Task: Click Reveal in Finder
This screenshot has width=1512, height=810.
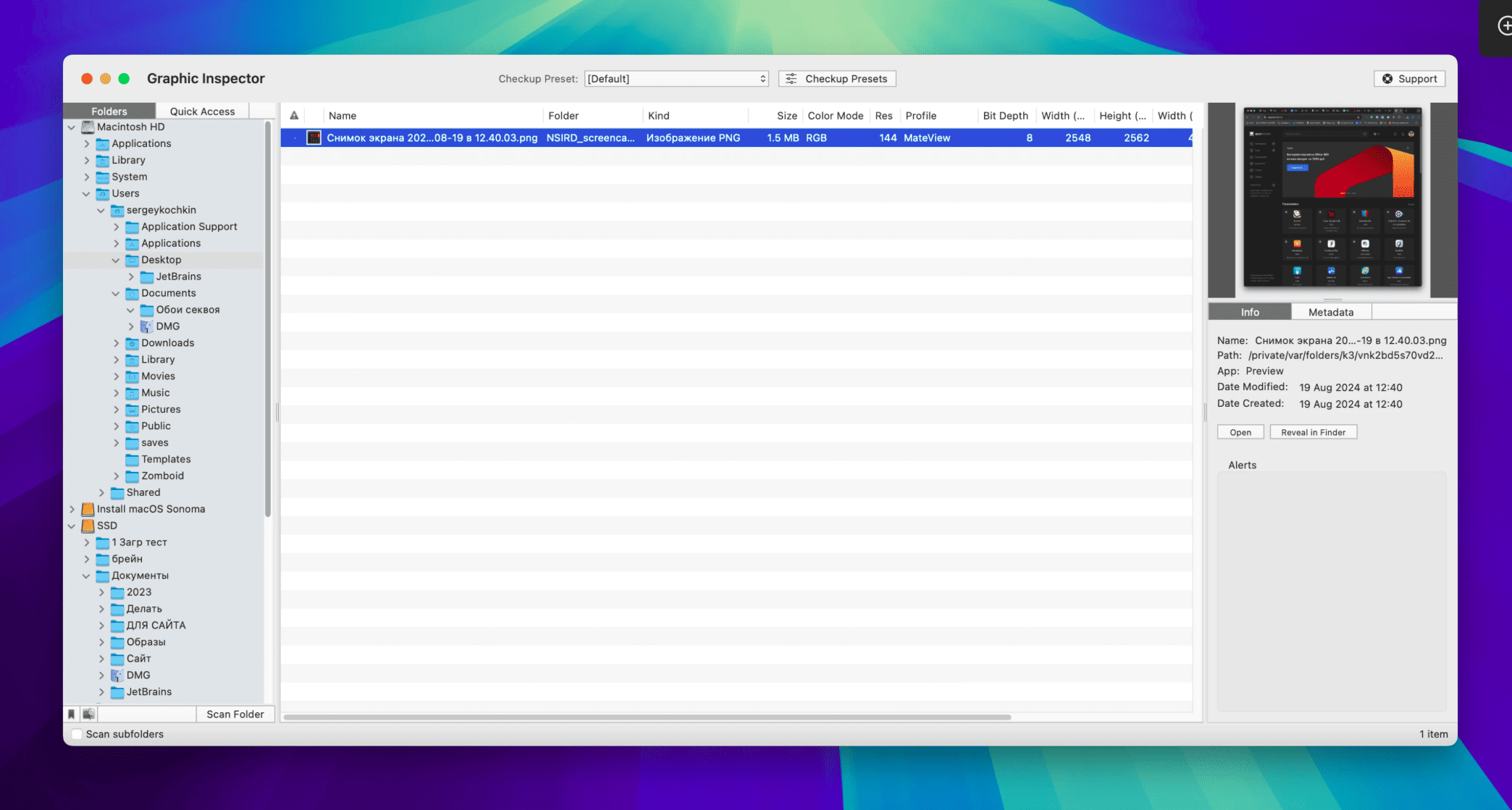Action: [1313, 432]
